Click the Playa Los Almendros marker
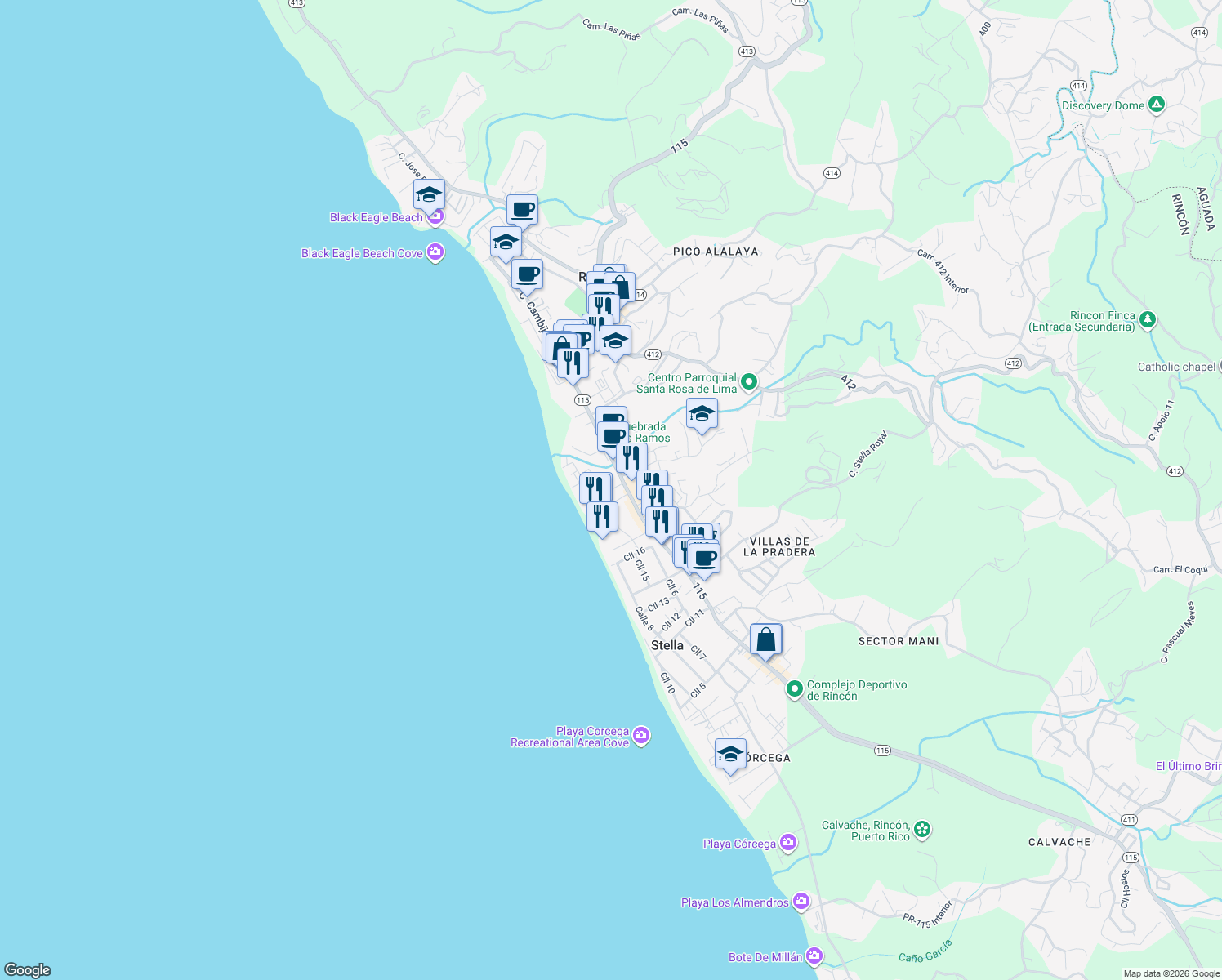Image resolution: width=1222 pixels, height=980 pixels. pos(801,900)
